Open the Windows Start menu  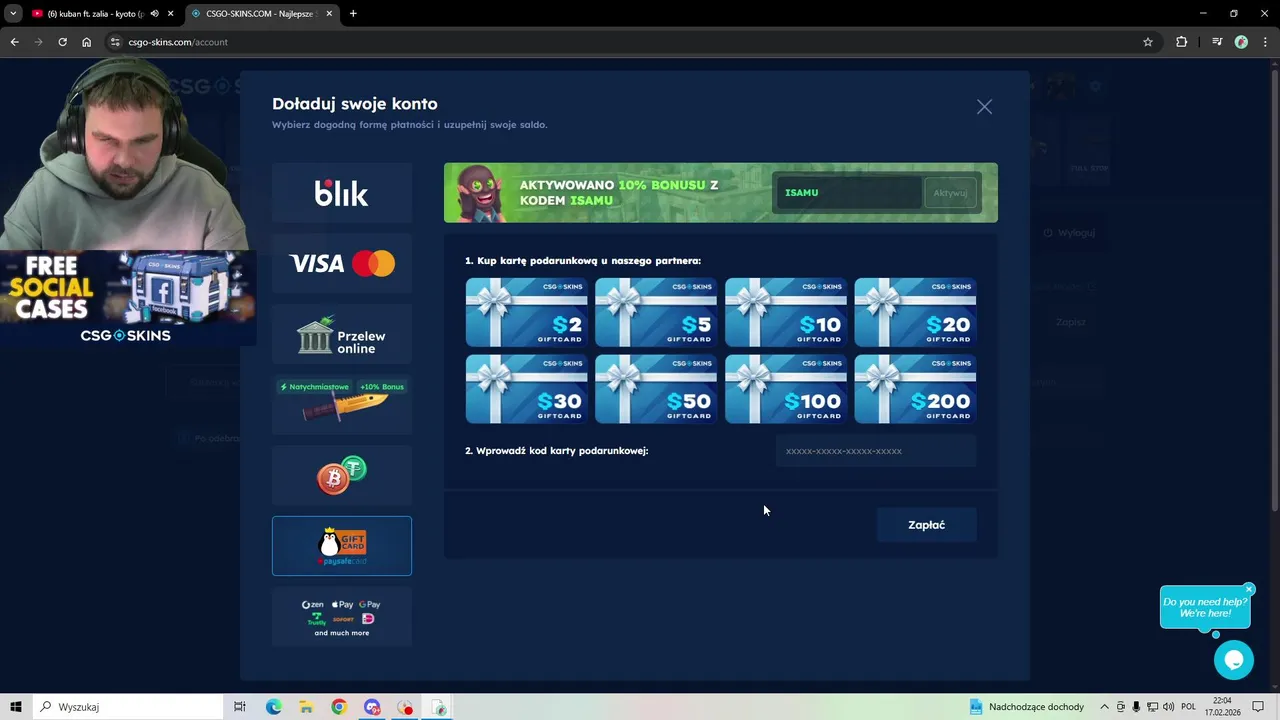pyautogui.click(x=15, y=707)
